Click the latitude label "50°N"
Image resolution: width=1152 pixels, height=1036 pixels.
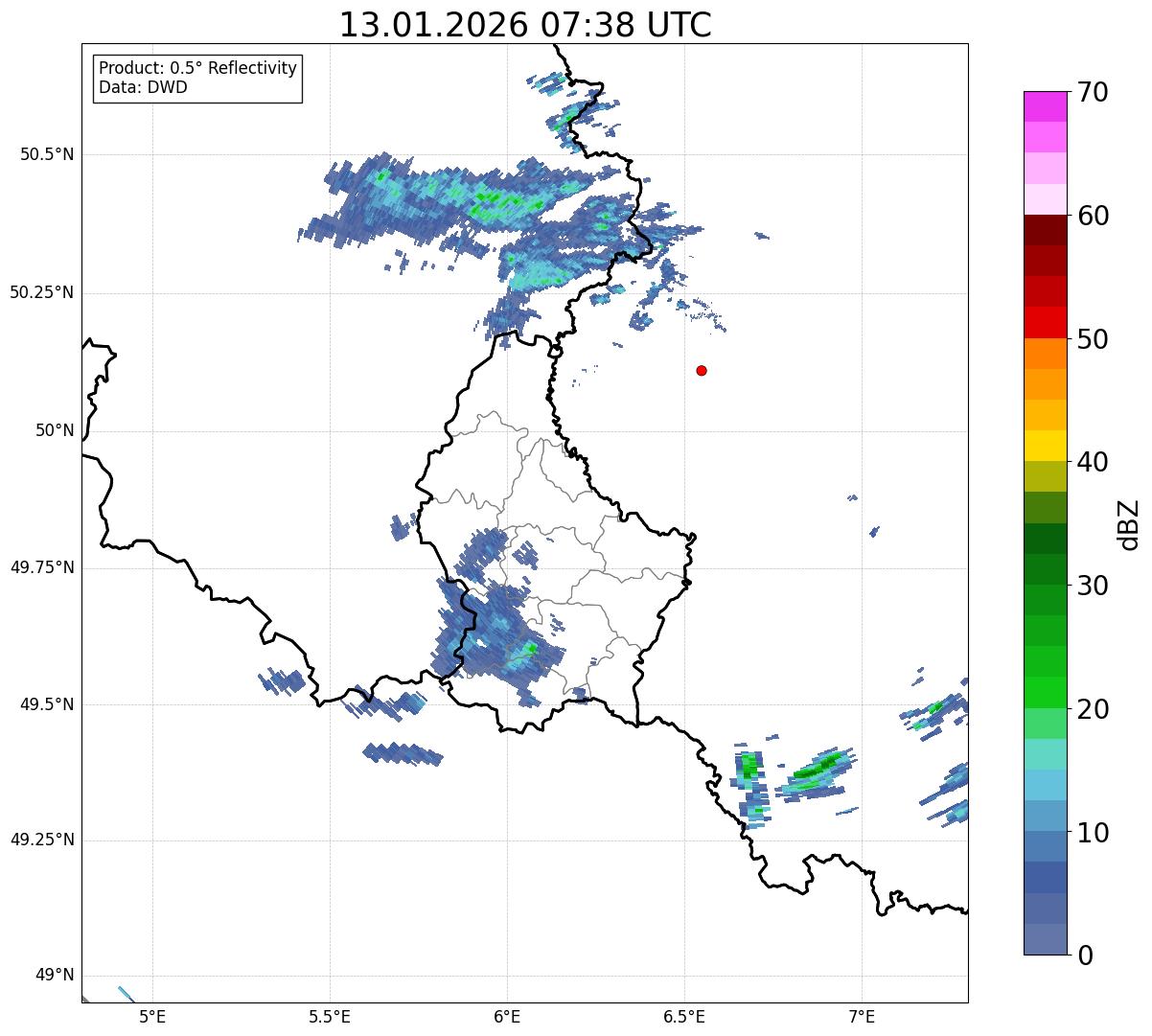(x=55, y=430)
